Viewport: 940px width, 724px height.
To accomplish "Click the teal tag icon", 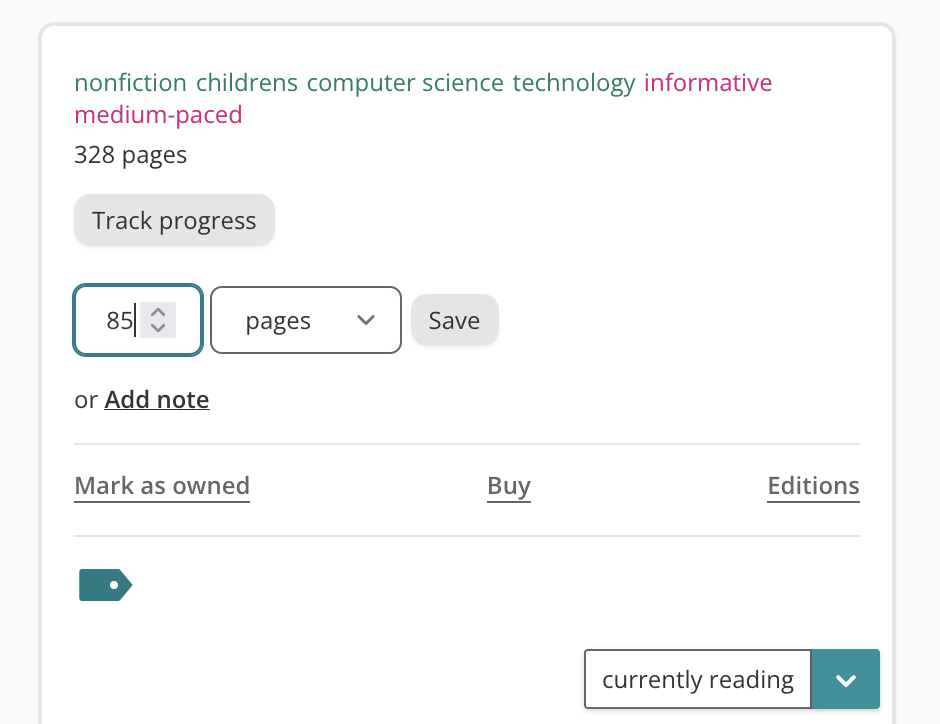I will (105, 585).
